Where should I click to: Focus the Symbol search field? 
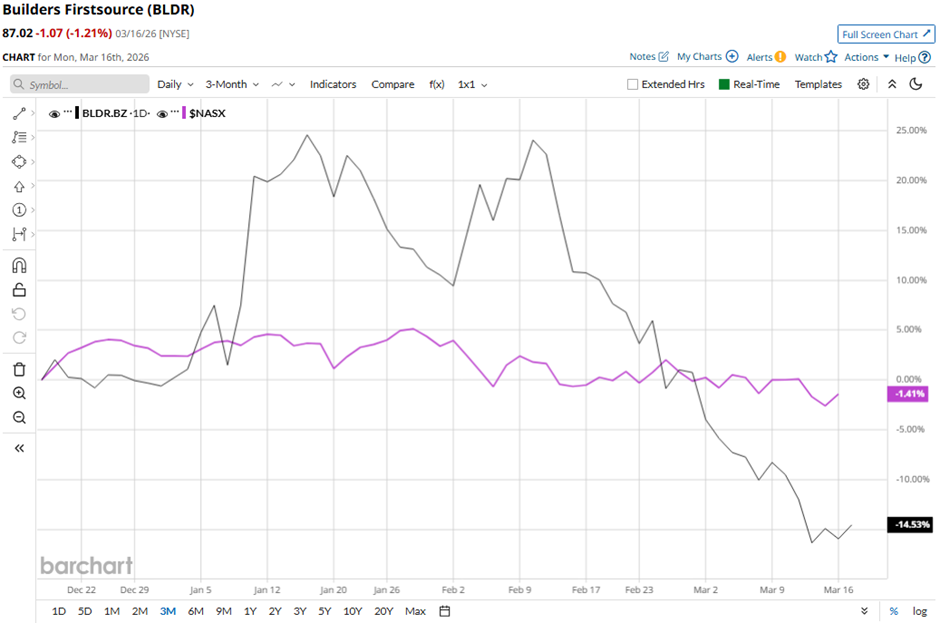tap(80, 84)
